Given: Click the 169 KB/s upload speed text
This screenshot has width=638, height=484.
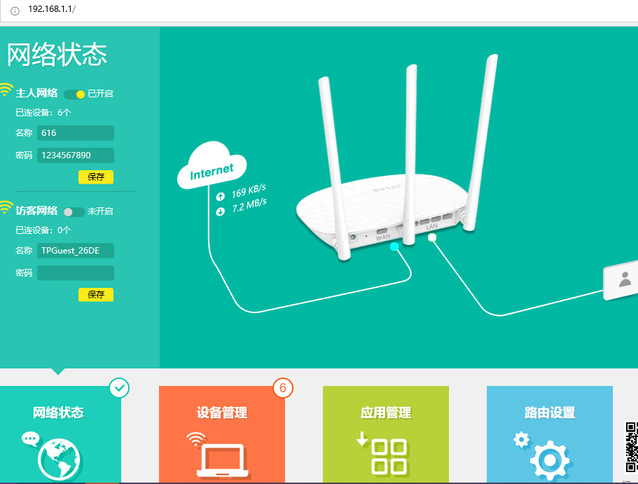Looking at the screenshot, I should pyautogui.click(x=249, y=191).
